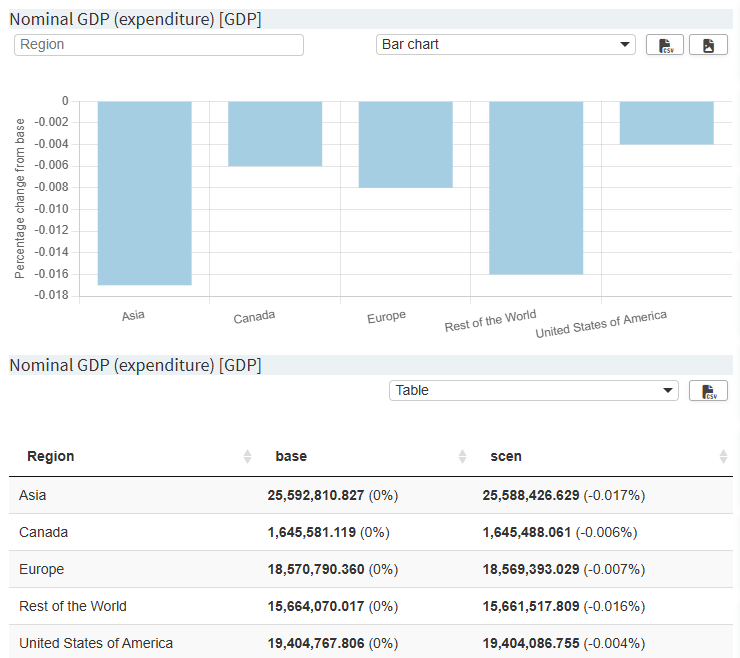Image resolution: width=740 pixels, height=658 pixels.
Task: Click the Asia x-axis label
Action: click(133, 315)
